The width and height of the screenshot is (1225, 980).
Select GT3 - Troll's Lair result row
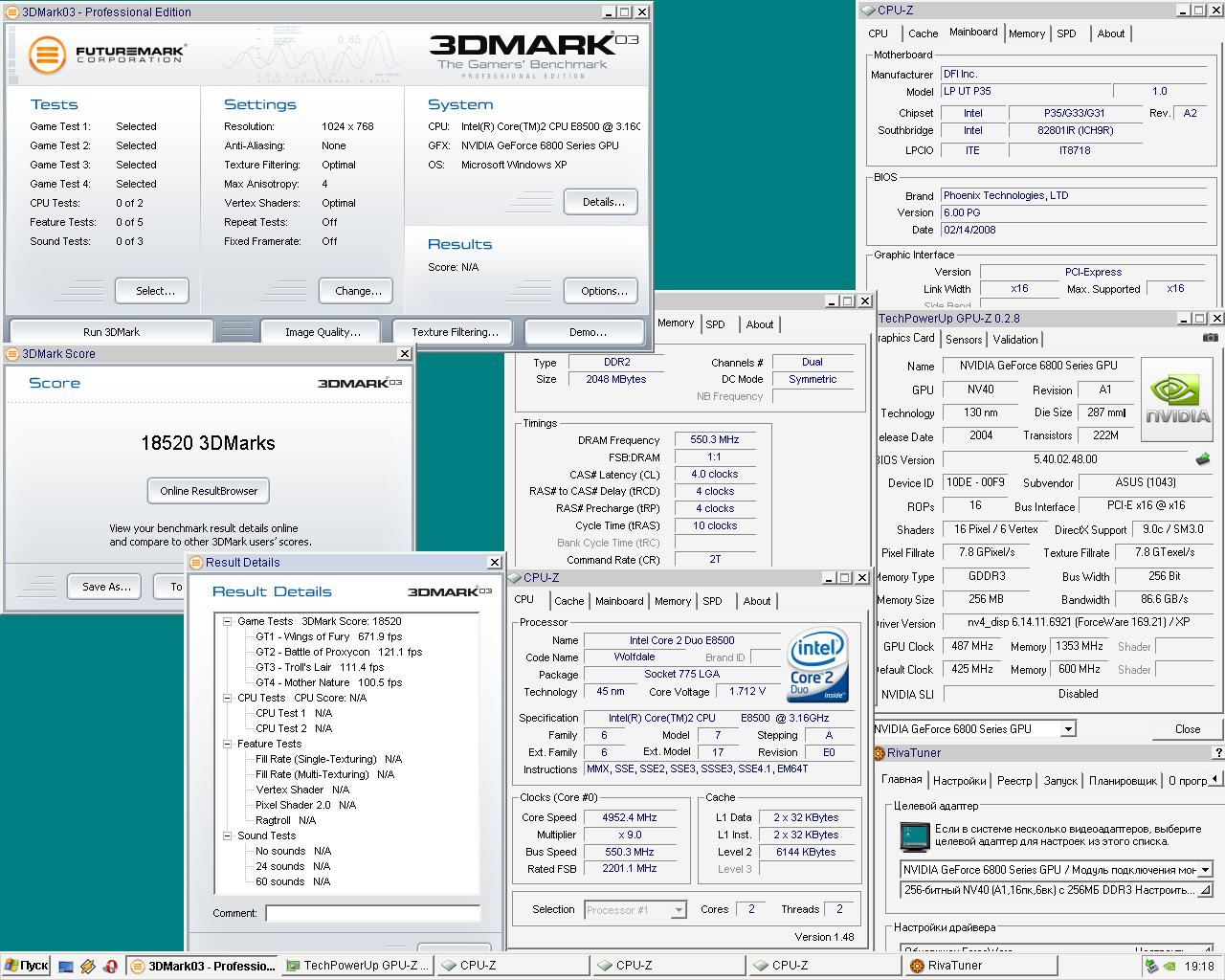[320, 667]
